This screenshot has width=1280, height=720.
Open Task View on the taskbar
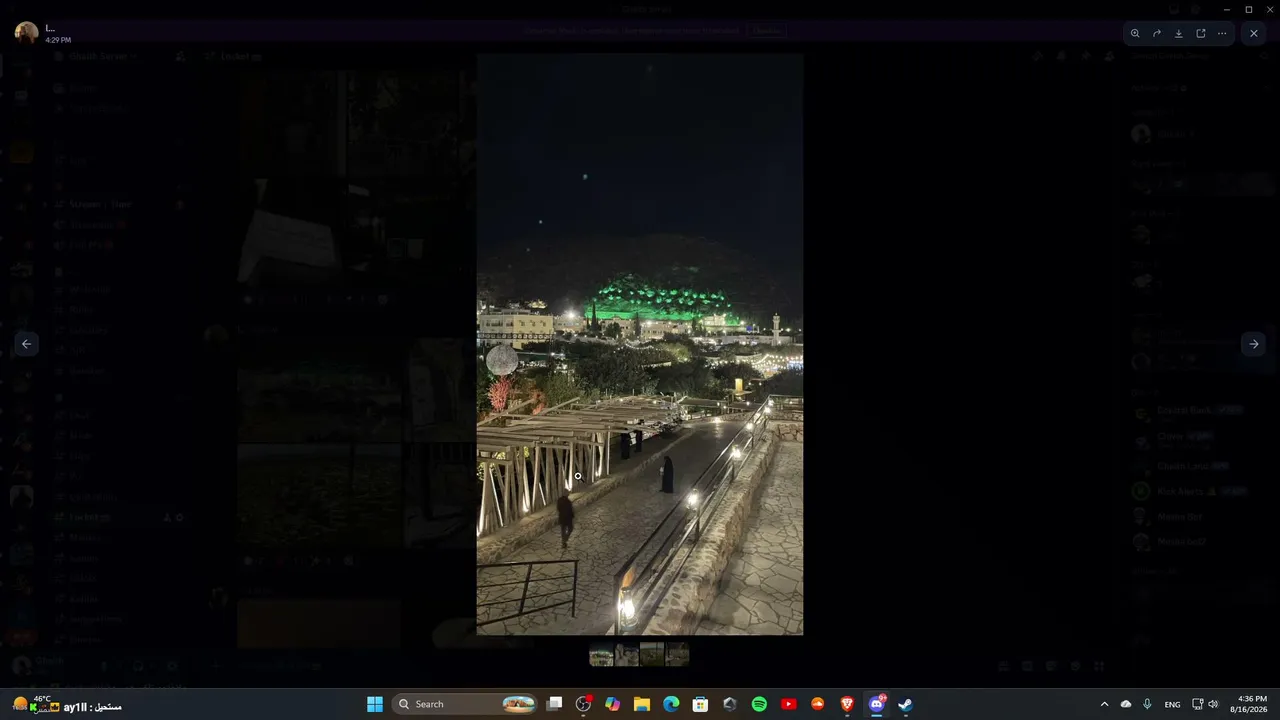tap(555, 704)
